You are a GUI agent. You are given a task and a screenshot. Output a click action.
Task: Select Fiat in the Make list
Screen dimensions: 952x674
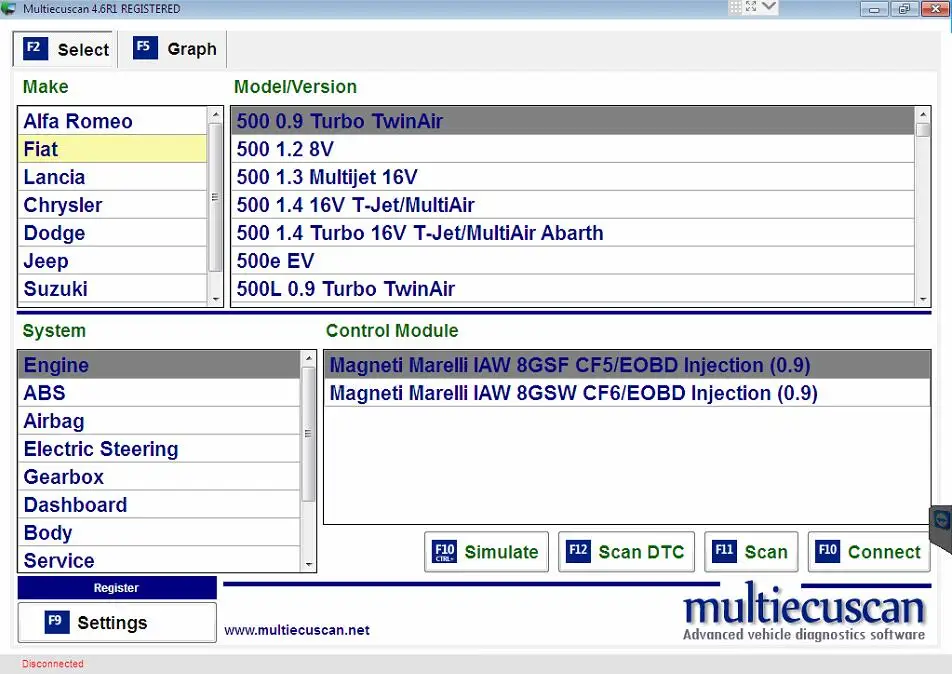[113, 149]
